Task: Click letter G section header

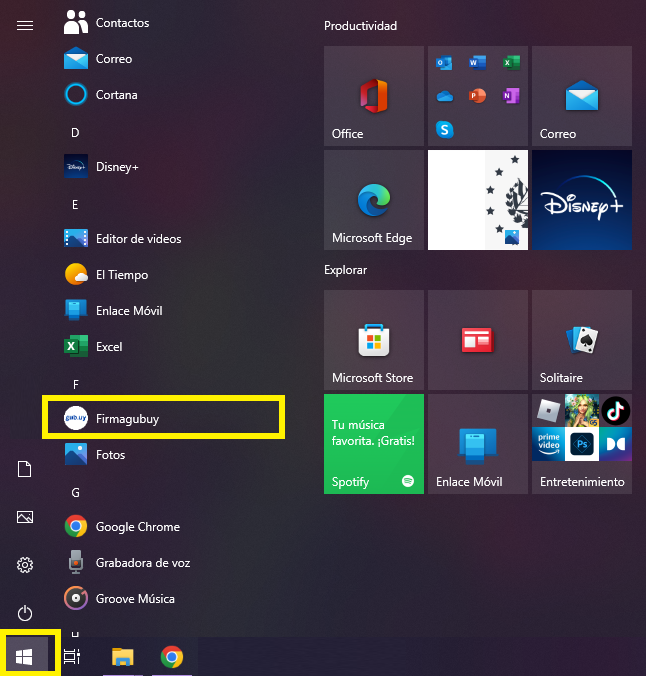Action: [75, 492]
